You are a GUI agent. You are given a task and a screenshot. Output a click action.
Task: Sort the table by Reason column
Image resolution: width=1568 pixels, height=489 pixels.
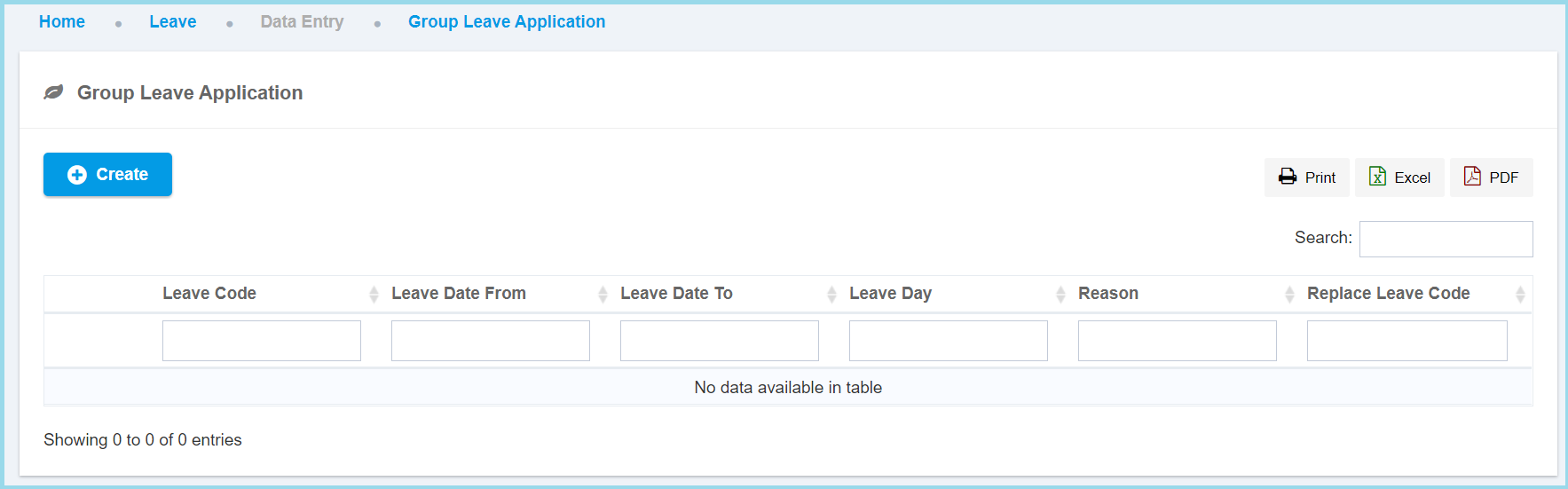pyautogui.click(x=1108, y=294)
